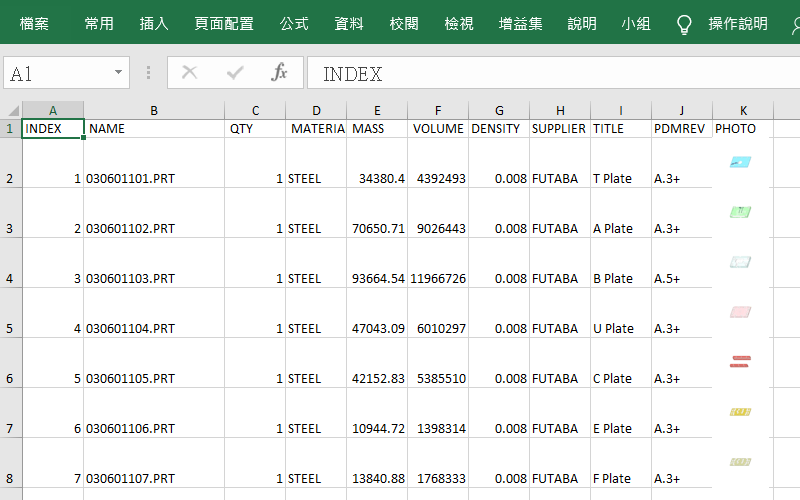Viewport: 800px width, 500px height.
Task: Click the formula bar cancel X icon
Action: pos(190,73)
